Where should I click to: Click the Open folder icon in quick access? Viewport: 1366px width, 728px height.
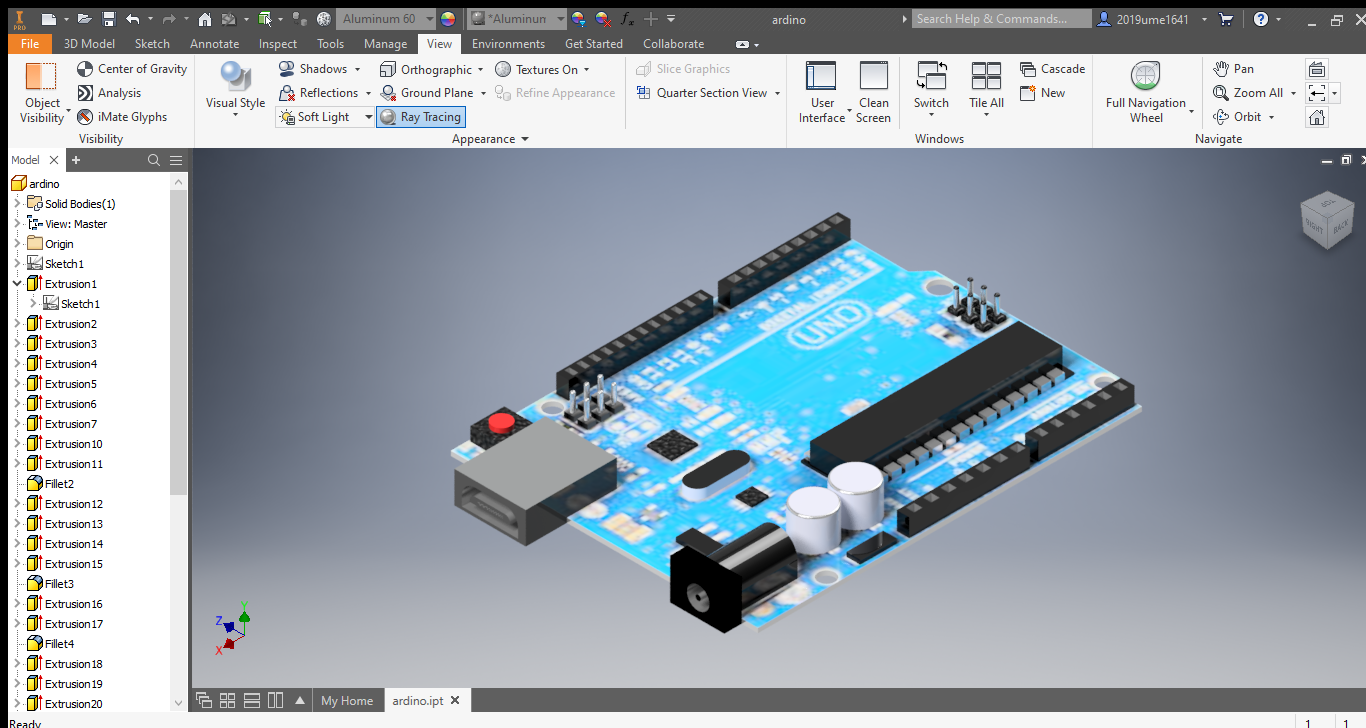coord(84,19)
